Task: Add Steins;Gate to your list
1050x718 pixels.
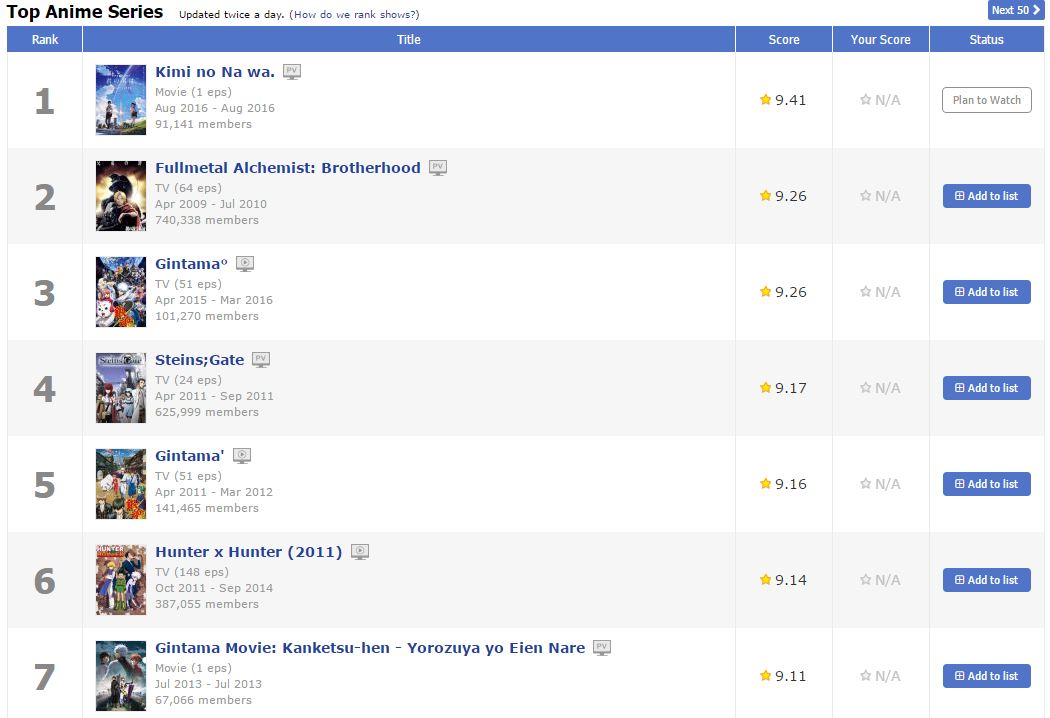Action: point(986,388)
